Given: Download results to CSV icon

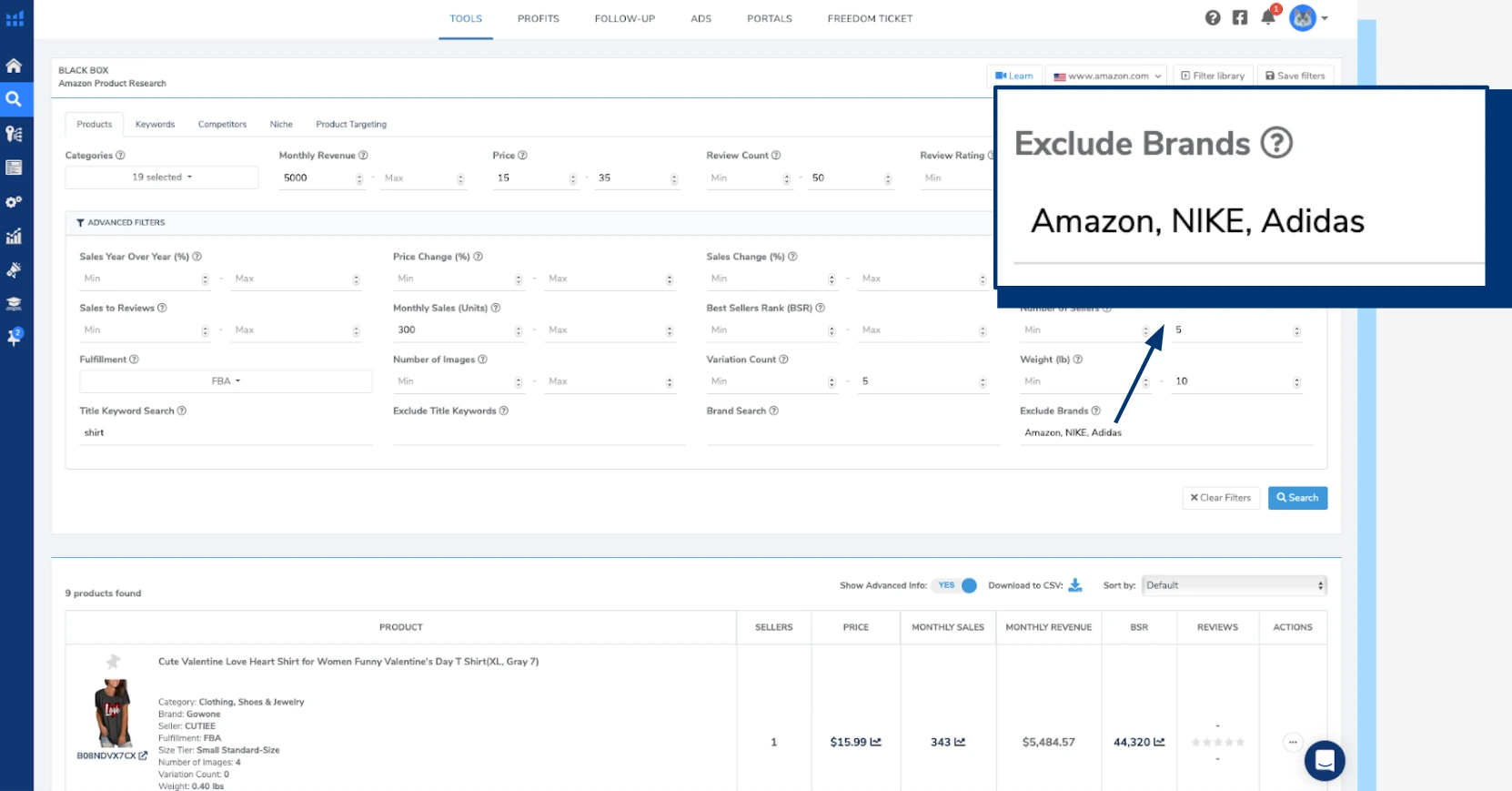Looking at the screenshot, I should 1075,585.
